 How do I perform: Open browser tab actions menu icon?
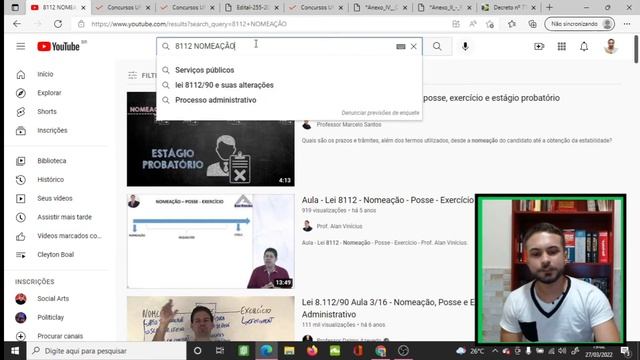[15, 7]
